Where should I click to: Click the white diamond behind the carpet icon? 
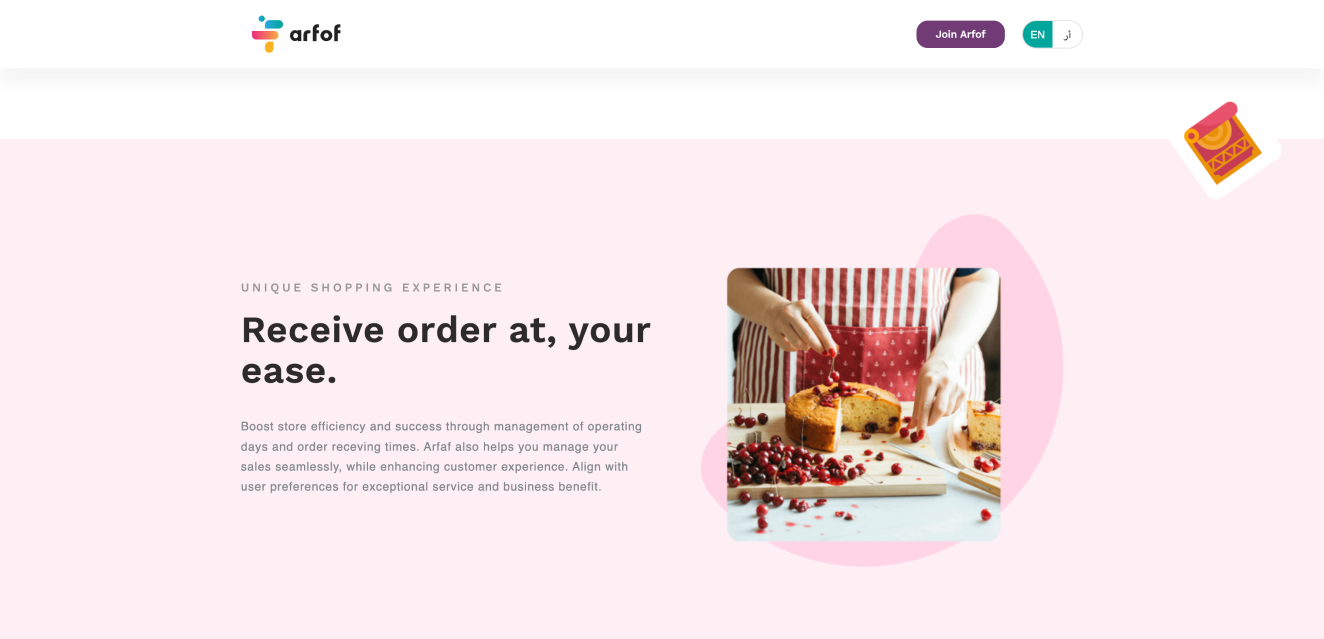coord(1226,150)
